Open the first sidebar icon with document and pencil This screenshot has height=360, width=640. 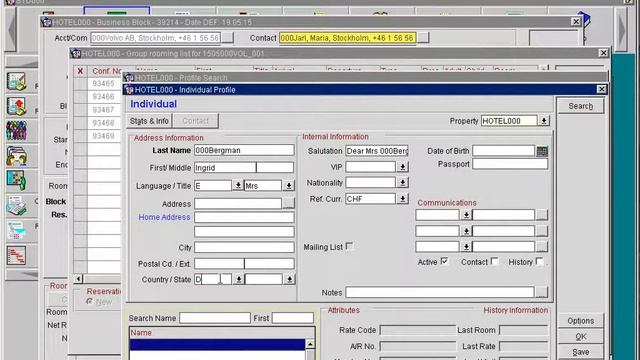[x=16, y=82]
